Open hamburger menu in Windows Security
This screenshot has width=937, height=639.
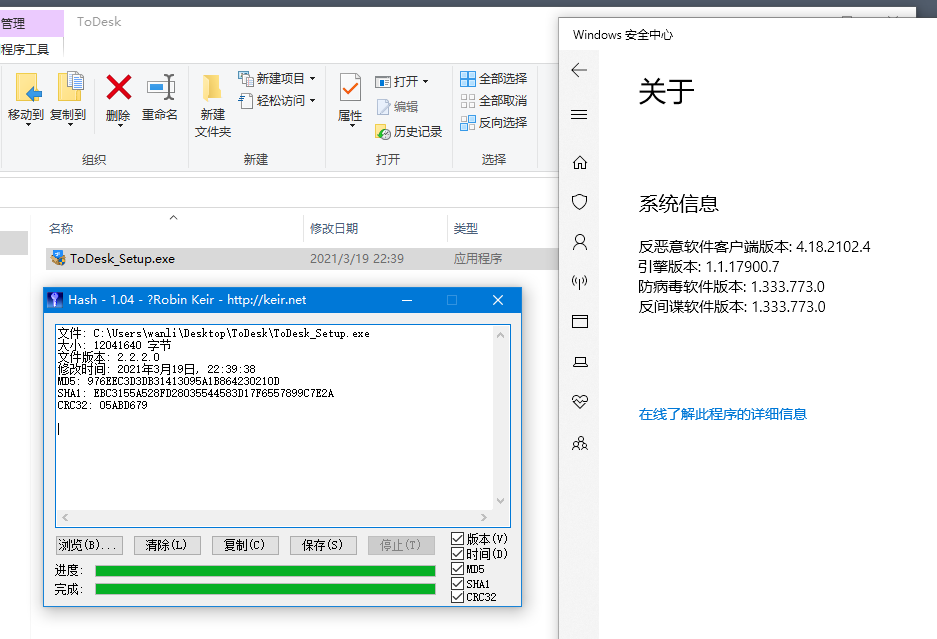(579, 115)
